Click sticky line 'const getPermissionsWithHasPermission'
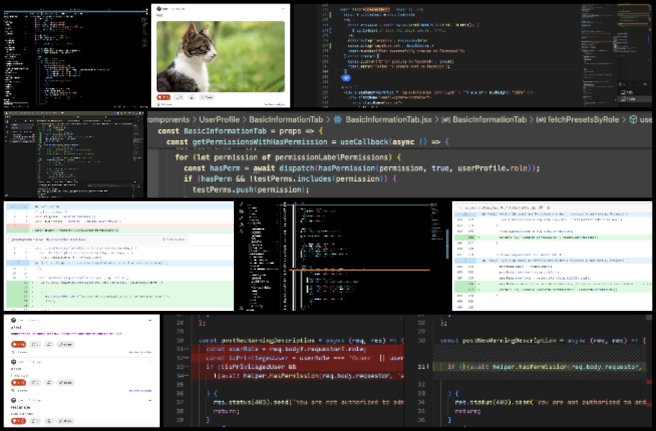 pyautogui.click(x=308, y=142)
